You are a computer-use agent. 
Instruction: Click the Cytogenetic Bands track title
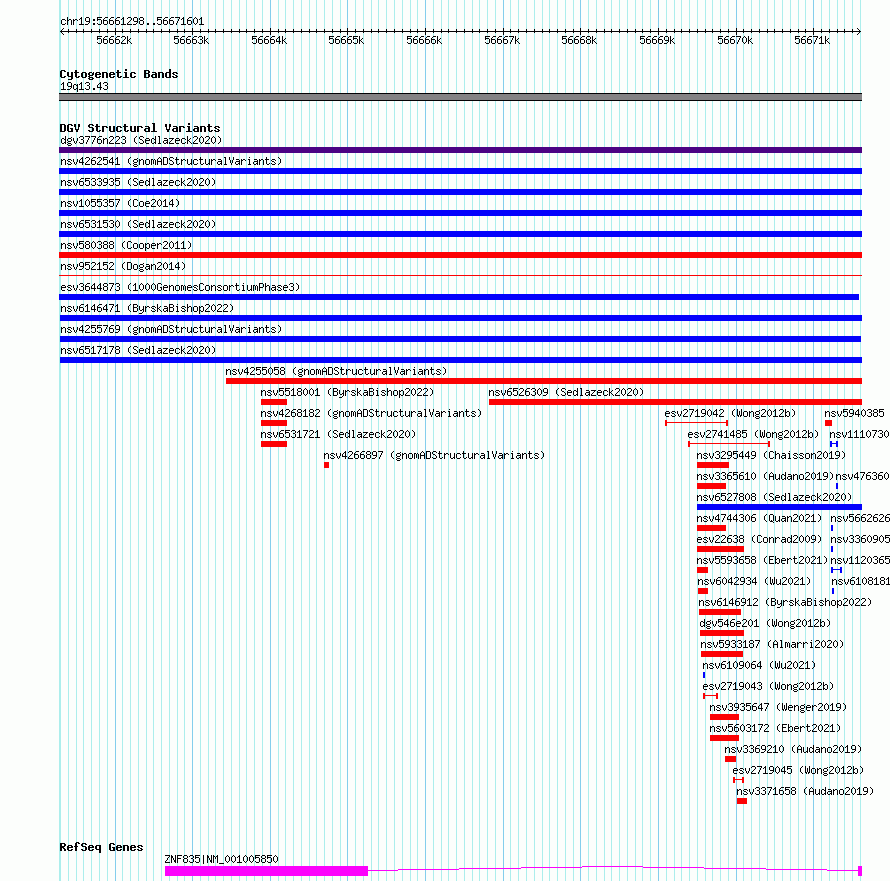pos(119,74)
